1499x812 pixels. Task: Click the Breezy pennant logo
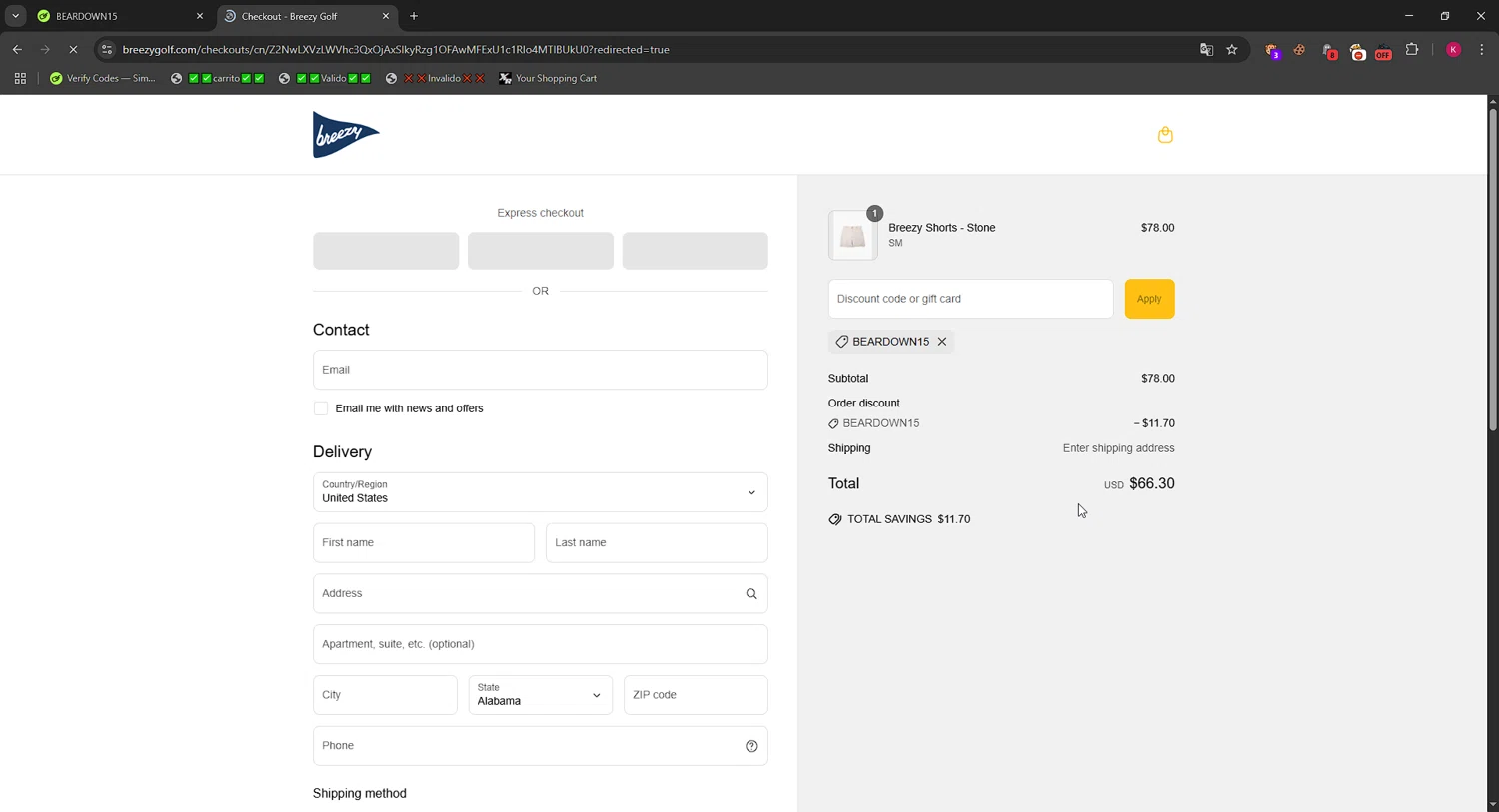coord(346,135)
